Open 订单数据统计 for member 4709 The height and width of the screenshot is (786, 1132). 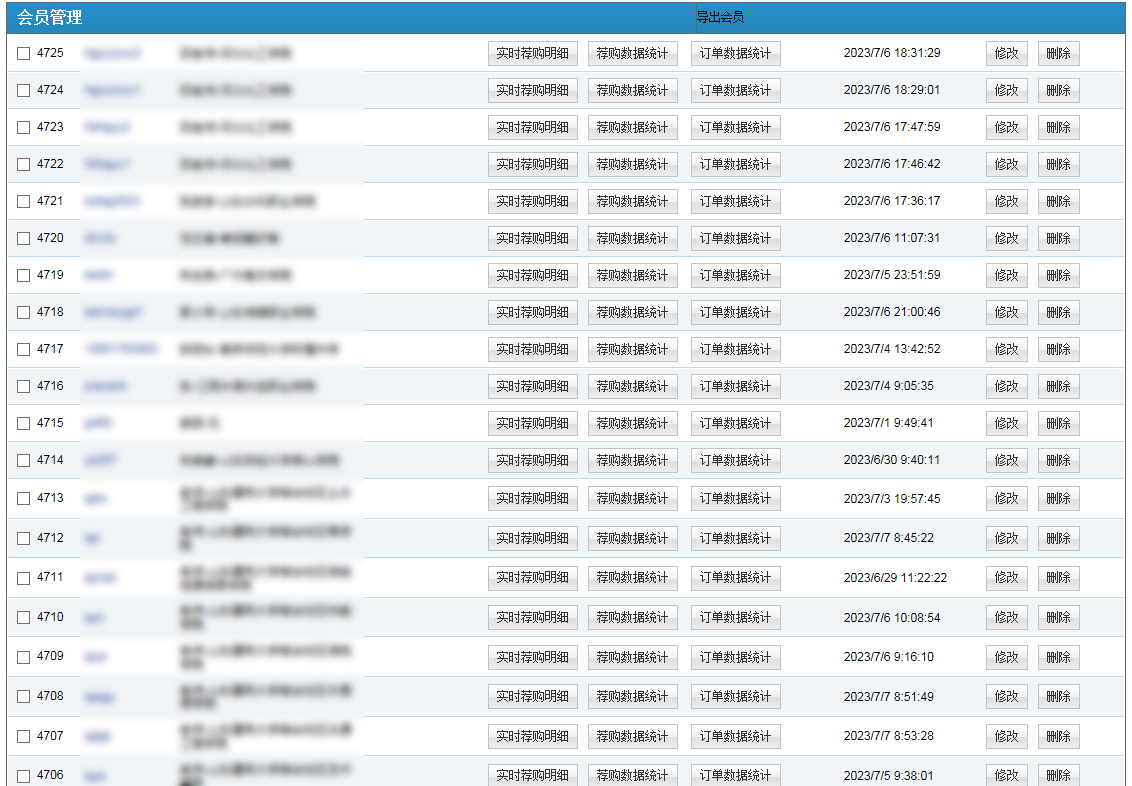735,657
